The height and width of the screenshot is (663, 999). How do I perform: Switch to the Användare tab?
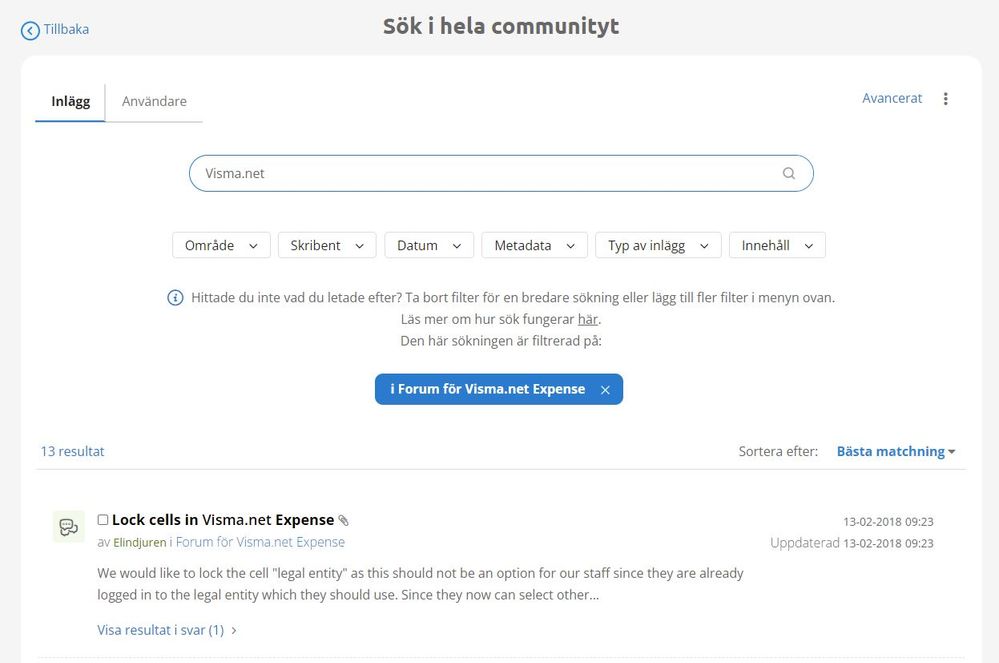tap(154, 101)
